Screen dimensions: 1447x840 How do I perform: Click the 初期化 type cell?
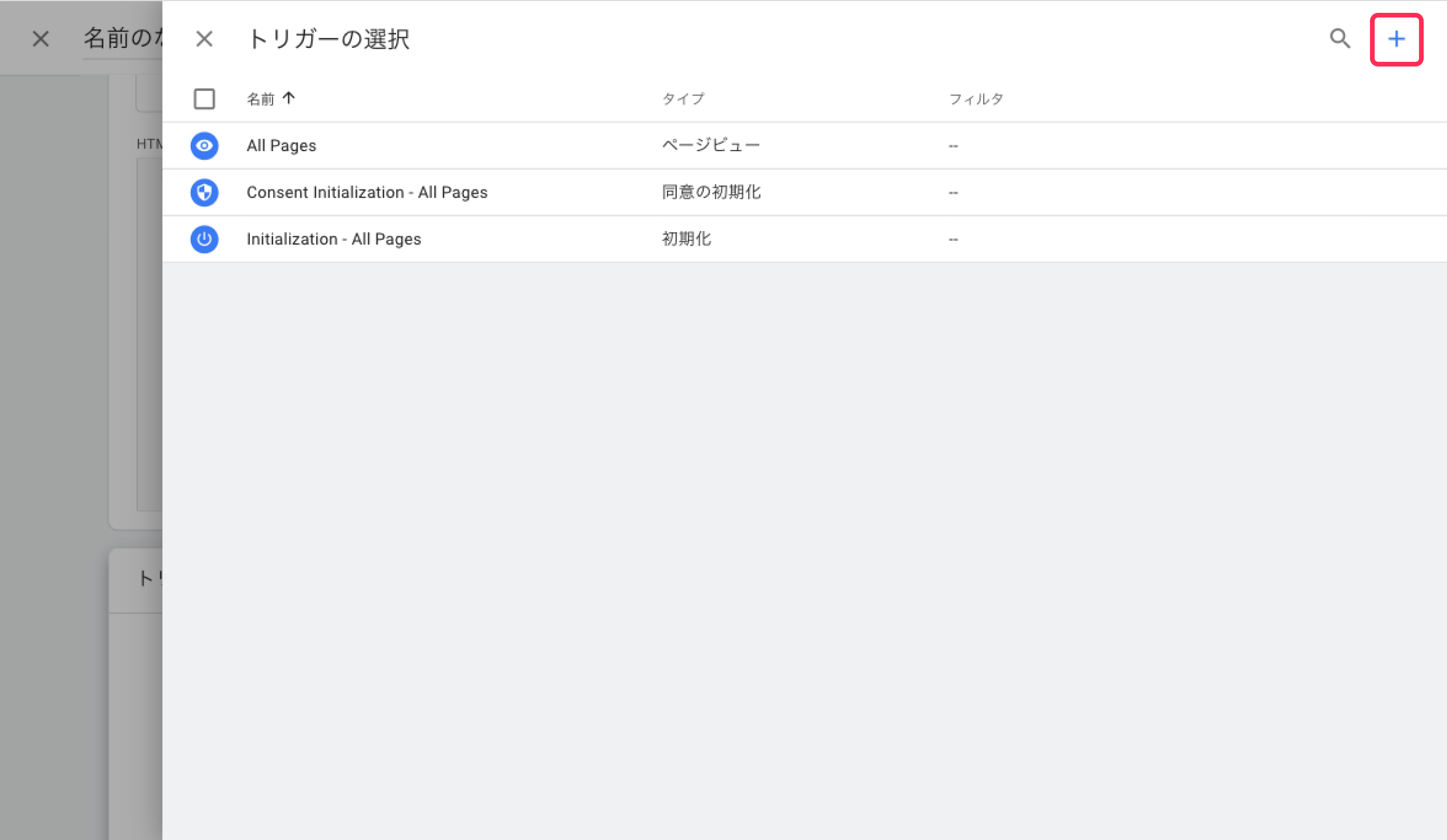pyautogui.click(x=686, y=239)
